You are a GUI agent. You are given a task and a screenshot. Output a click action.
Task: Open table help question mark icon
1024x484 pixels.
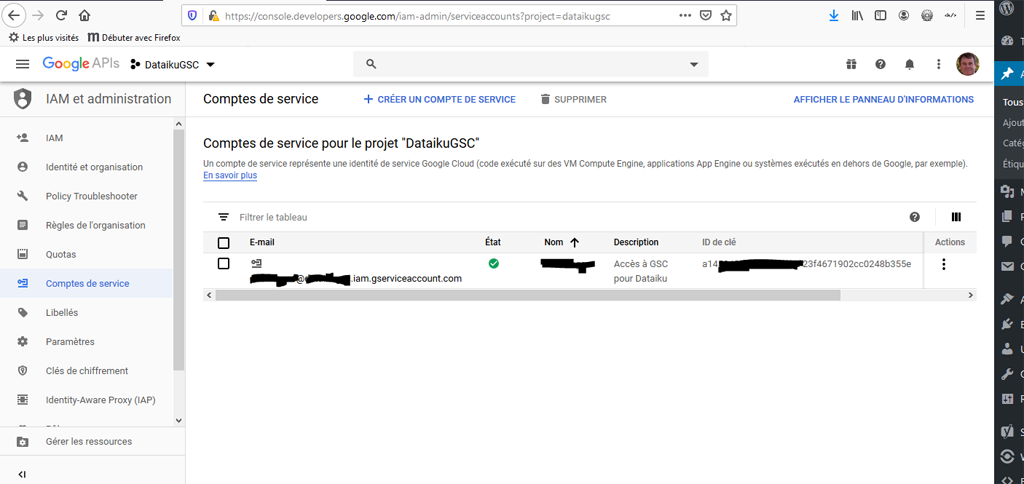(x=914, y=217)
